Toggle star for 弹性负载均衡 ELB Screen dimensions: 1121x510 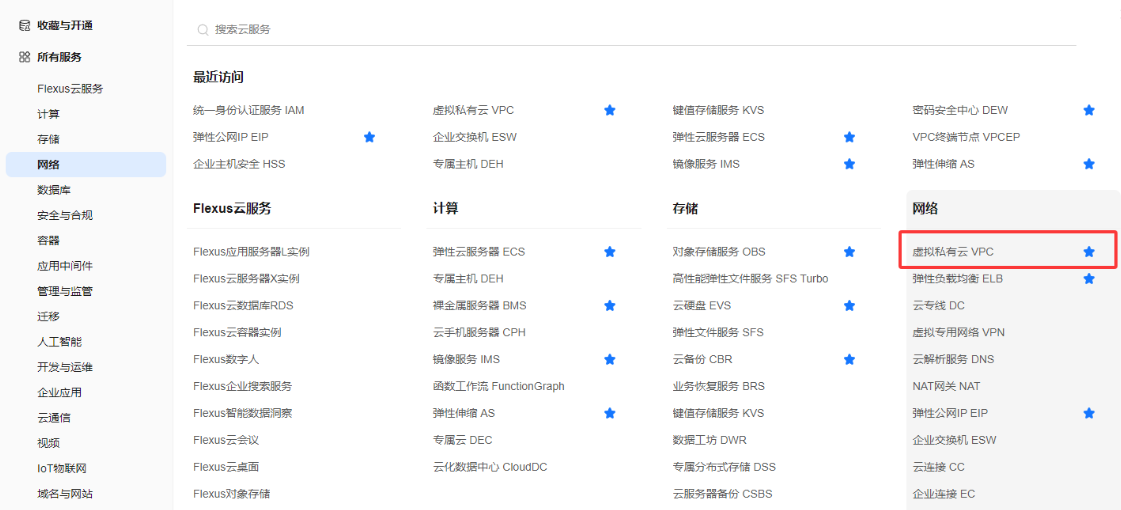coord(1089,278)
